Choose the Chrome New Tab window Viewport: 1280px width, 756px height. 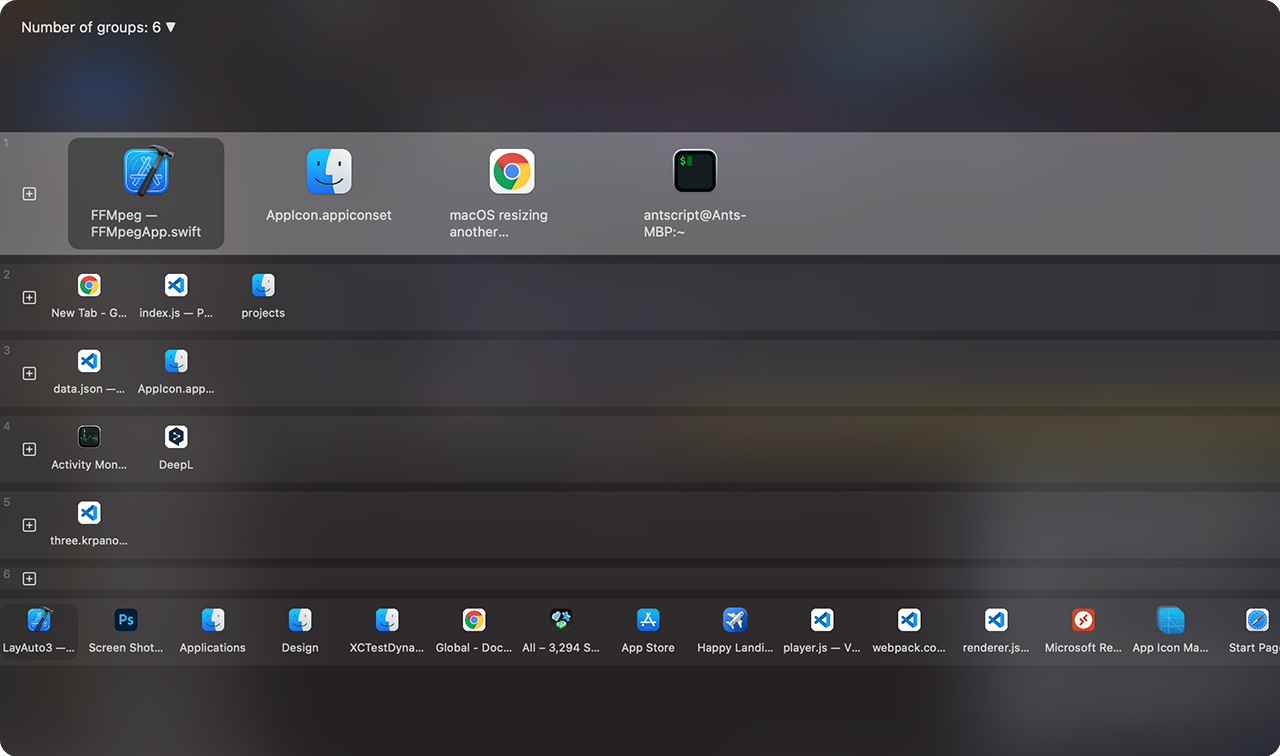coord(89,297)
